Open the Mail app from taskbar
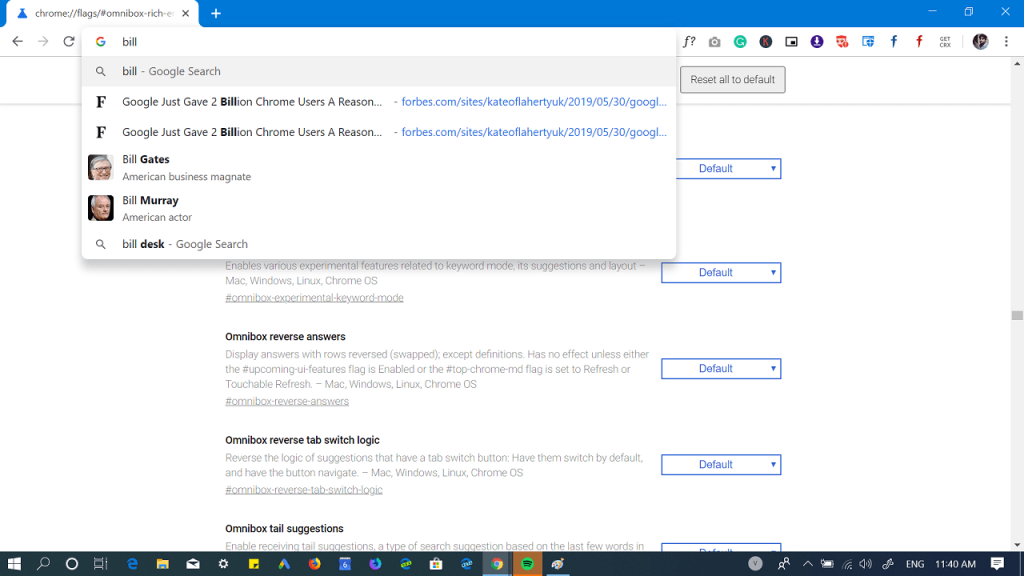1024x576 pixels. click(x=193, y=564)
